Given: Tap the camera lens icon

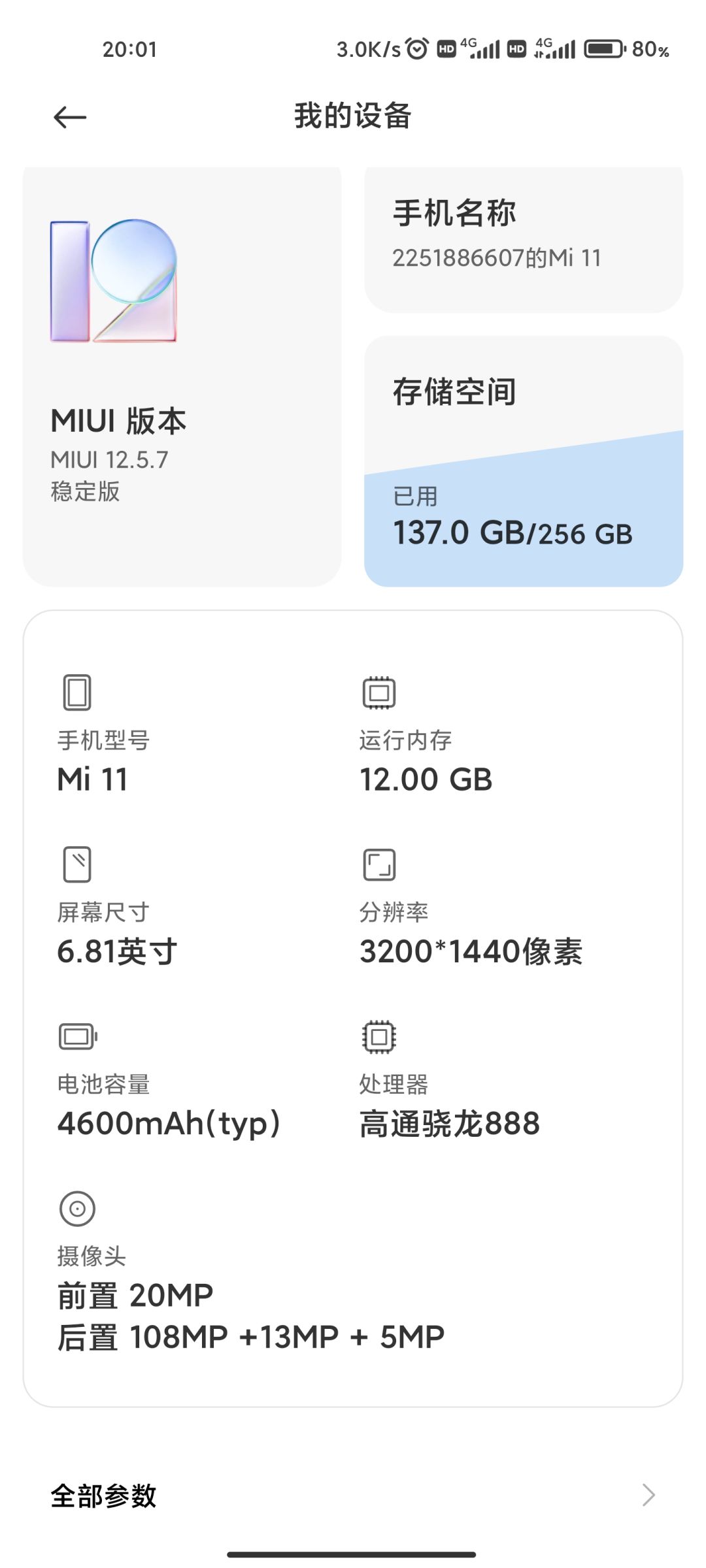Looking at the screenshot, I should (77, 1209).
